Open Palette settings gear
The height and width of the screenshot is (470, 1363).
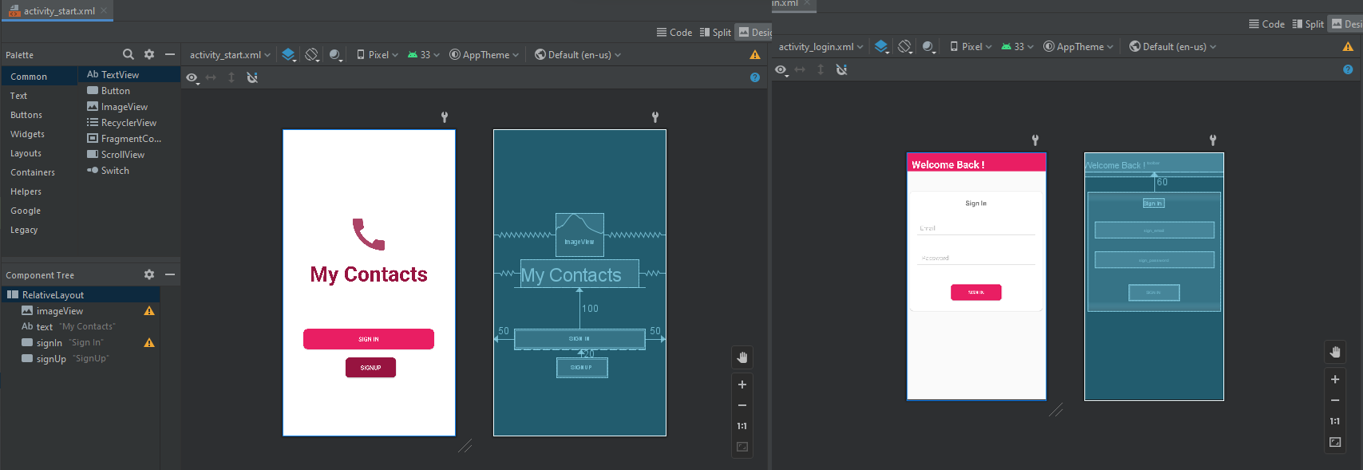pos(149,55)
